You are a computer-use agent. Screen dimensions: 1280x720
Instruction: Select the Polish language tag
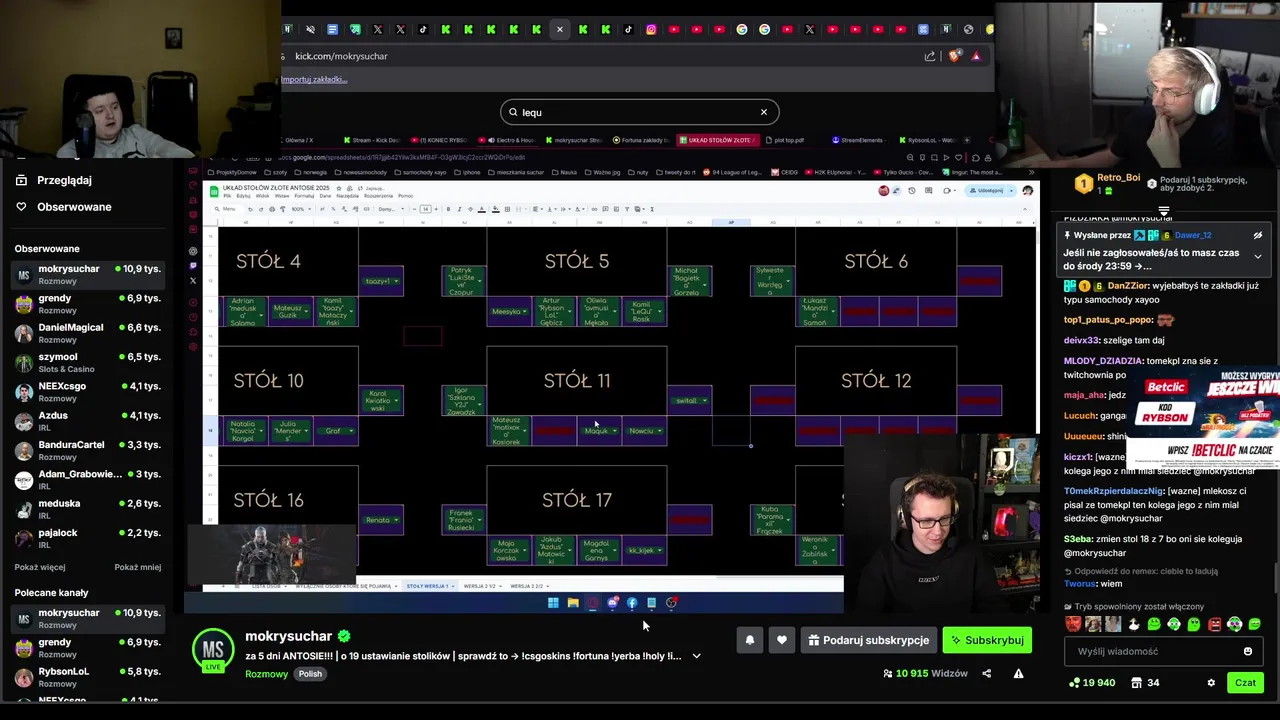tap(310, 674)
